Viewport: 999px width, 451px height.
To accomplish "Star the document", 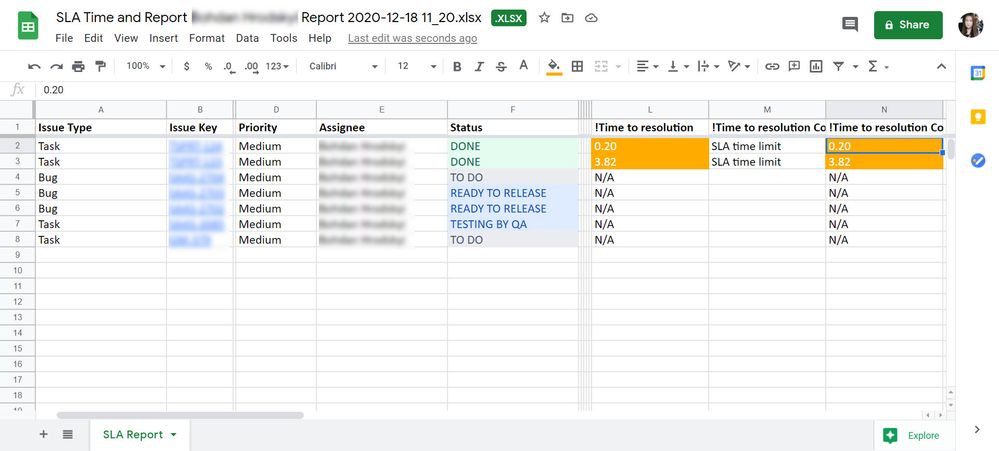I will pos(544,18).
